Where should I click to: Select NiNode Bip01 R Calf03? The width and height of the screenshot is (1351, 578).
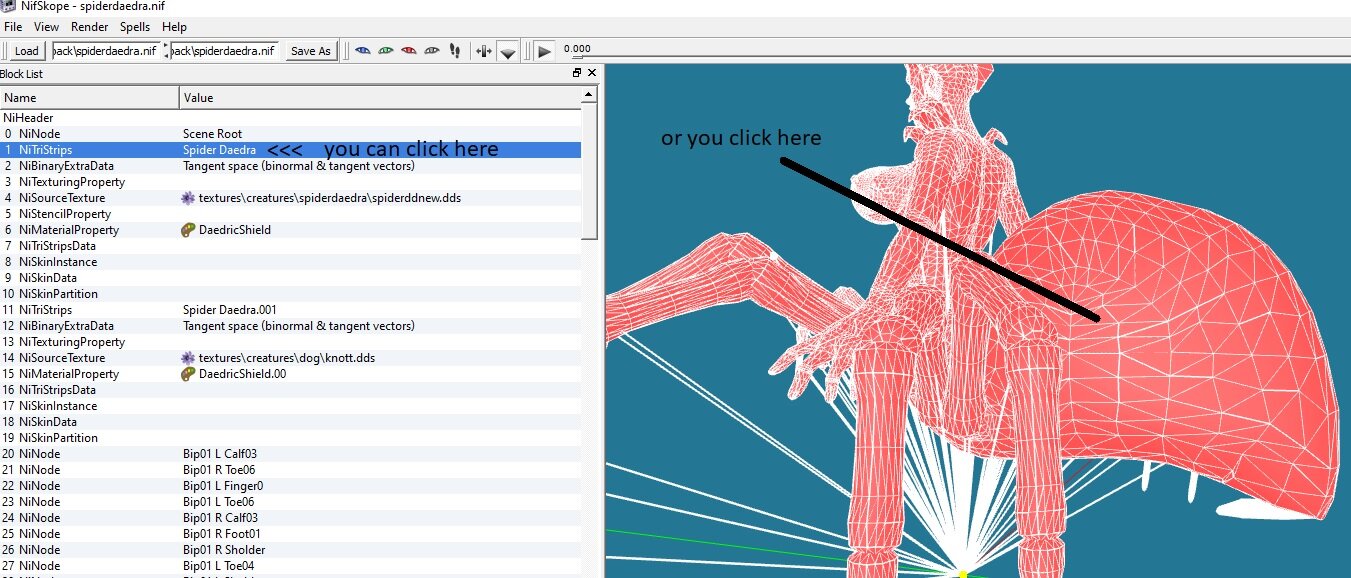[290, 517]
